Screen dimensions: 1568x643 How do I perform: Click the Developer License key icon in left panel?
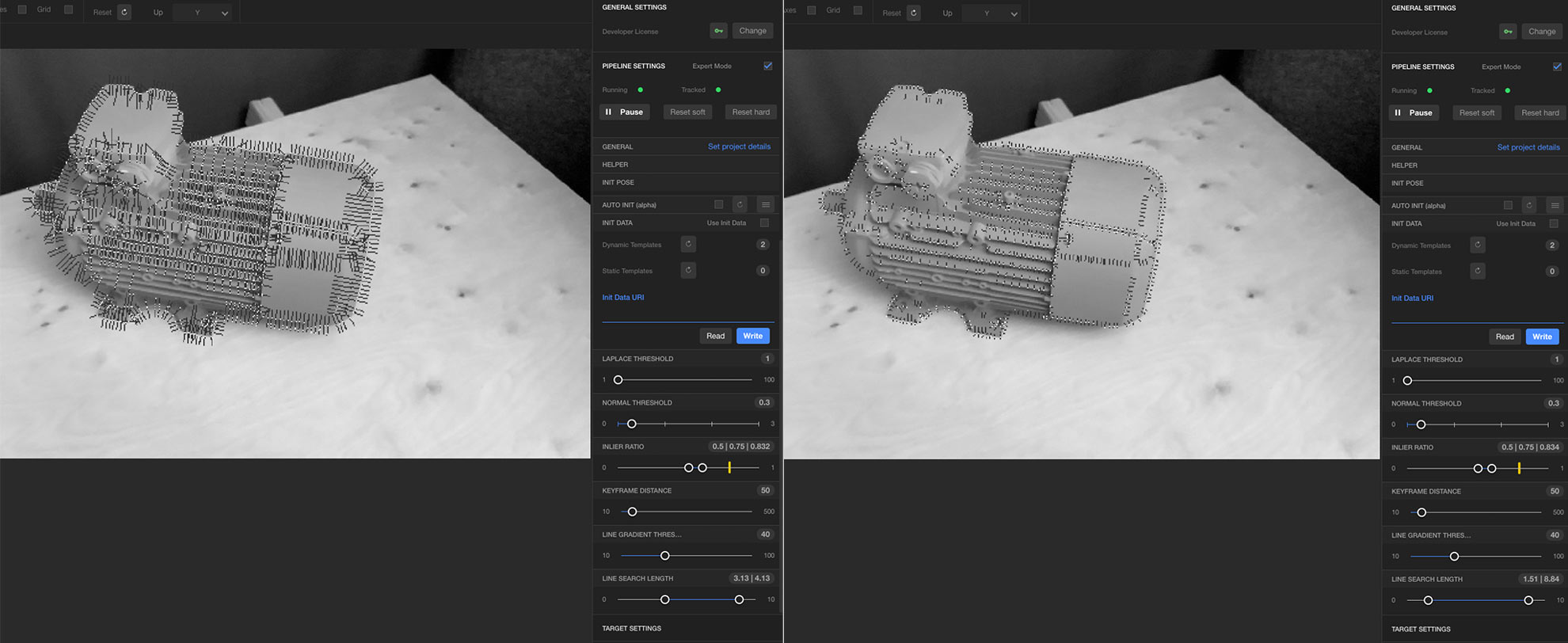718,31
